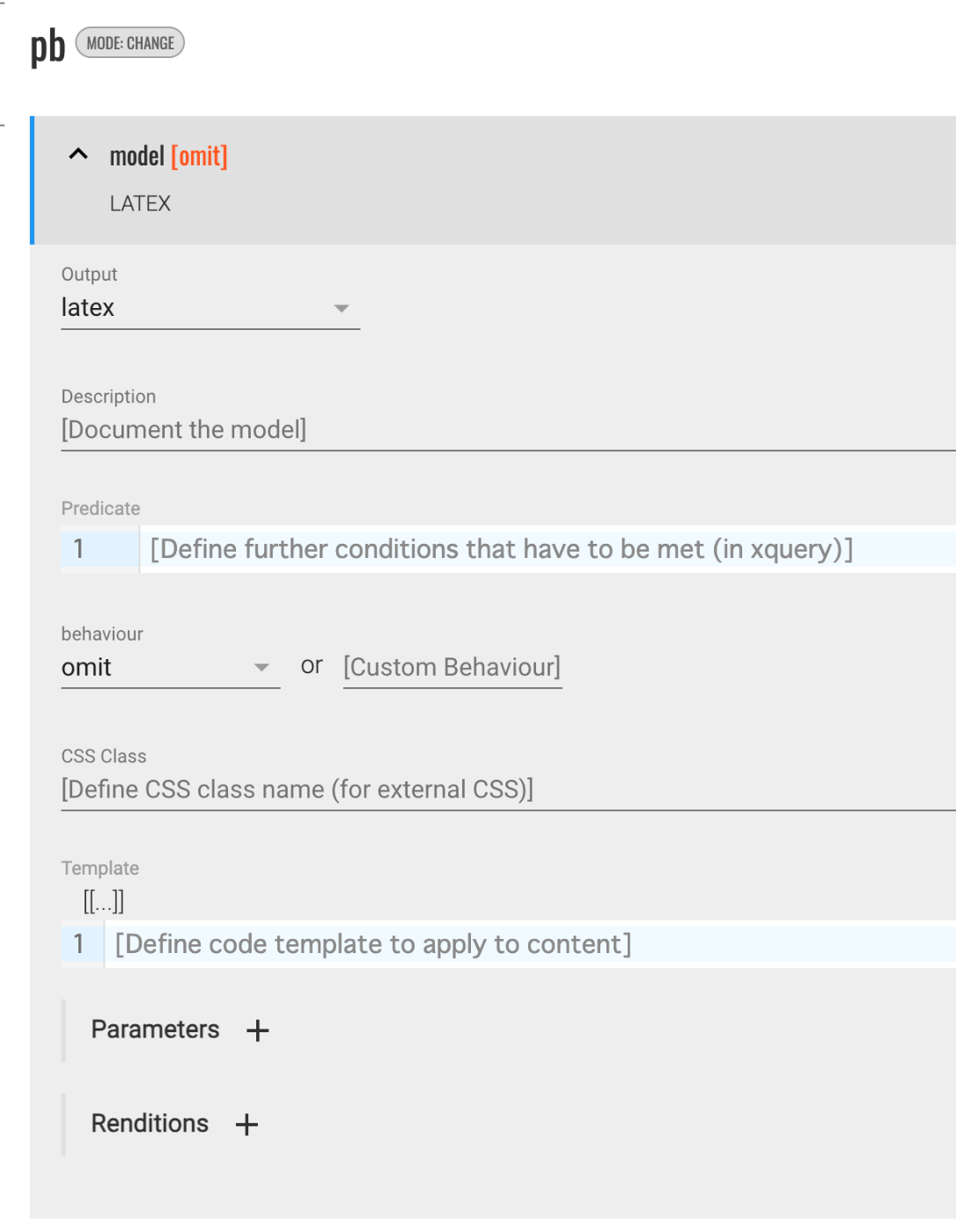Image resolution: width=956 pixels, height=1232 pixels.
Task: Focus the Predicate xquery editor
Action: coord(546,549)
